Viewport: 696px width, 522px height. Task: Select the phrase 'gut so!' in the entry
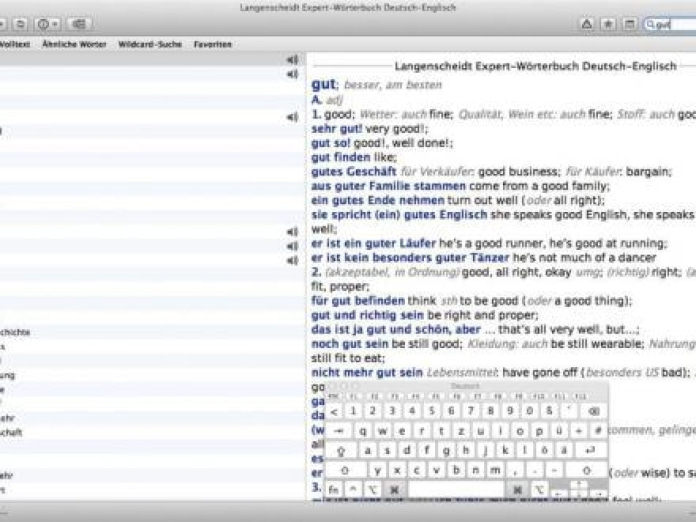pyautogui.click(x=331, y=143)
